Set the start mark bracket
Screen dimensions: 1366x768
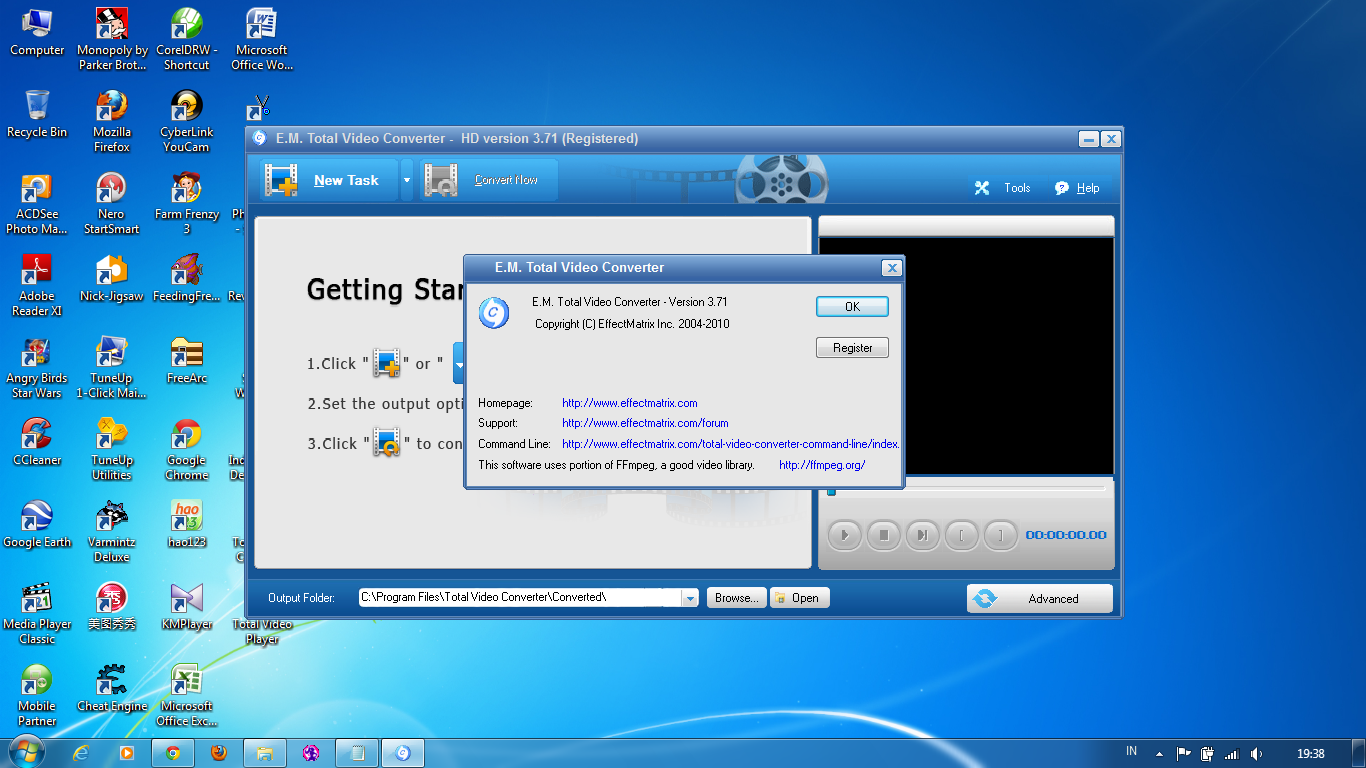962,535
